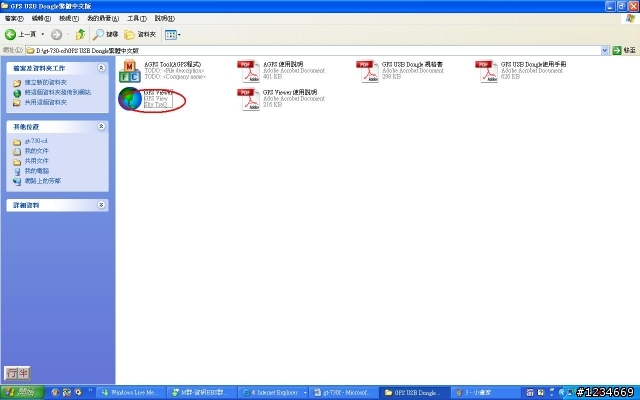
Task: Go up one folder level
Action: coord(80,35)
